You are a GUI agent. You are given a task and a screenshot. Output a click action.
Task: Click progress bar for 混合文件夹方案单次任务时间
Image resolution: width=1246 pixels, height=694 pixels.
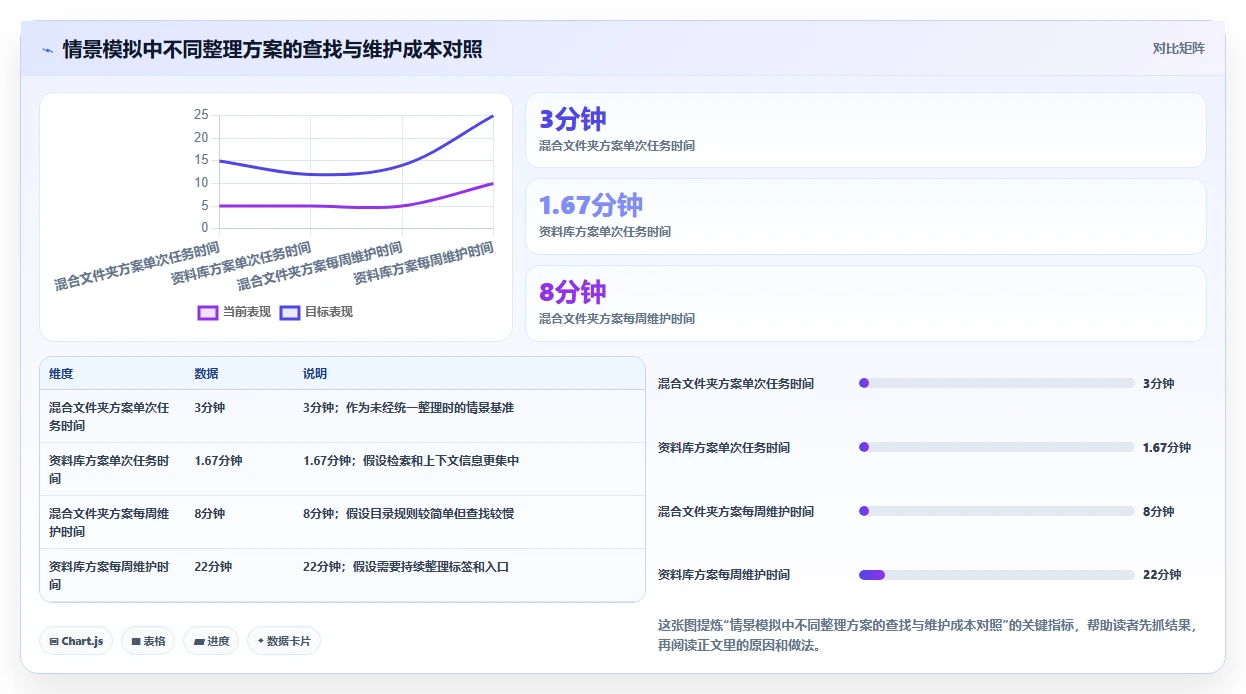pos(997,383)
